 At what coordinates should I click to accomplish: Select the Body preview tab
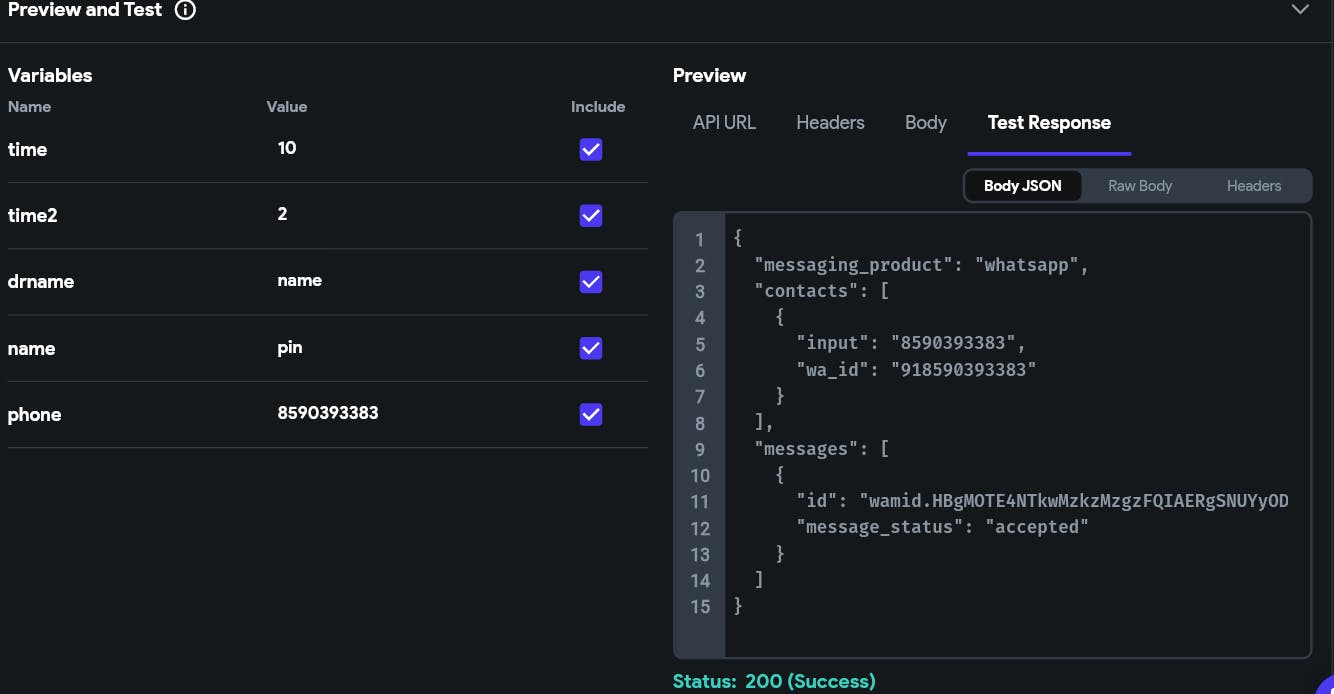925,123
